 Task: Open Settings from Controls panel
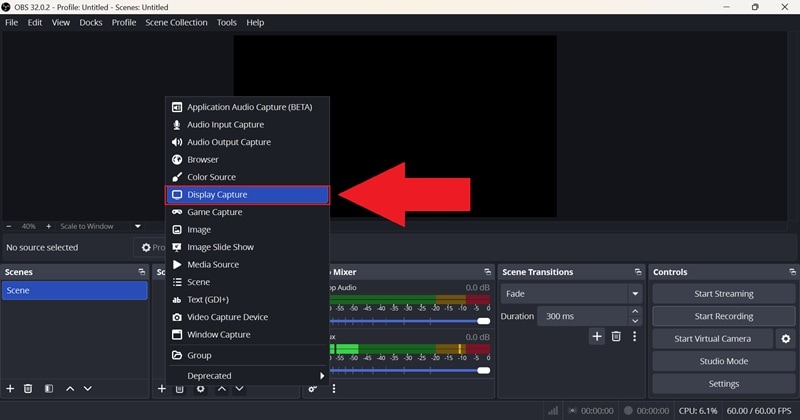point(723,384)
